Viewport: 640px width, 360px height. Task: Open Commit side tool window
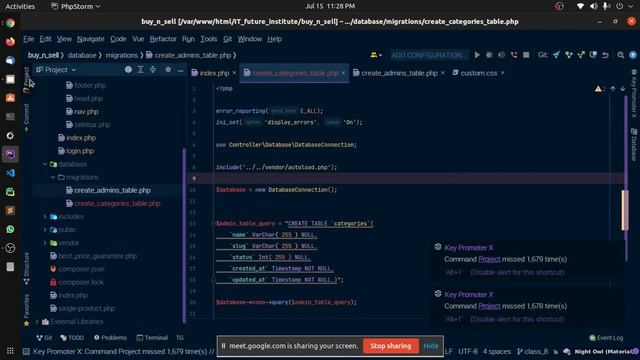pyautogui.click(x=27, y=118)
